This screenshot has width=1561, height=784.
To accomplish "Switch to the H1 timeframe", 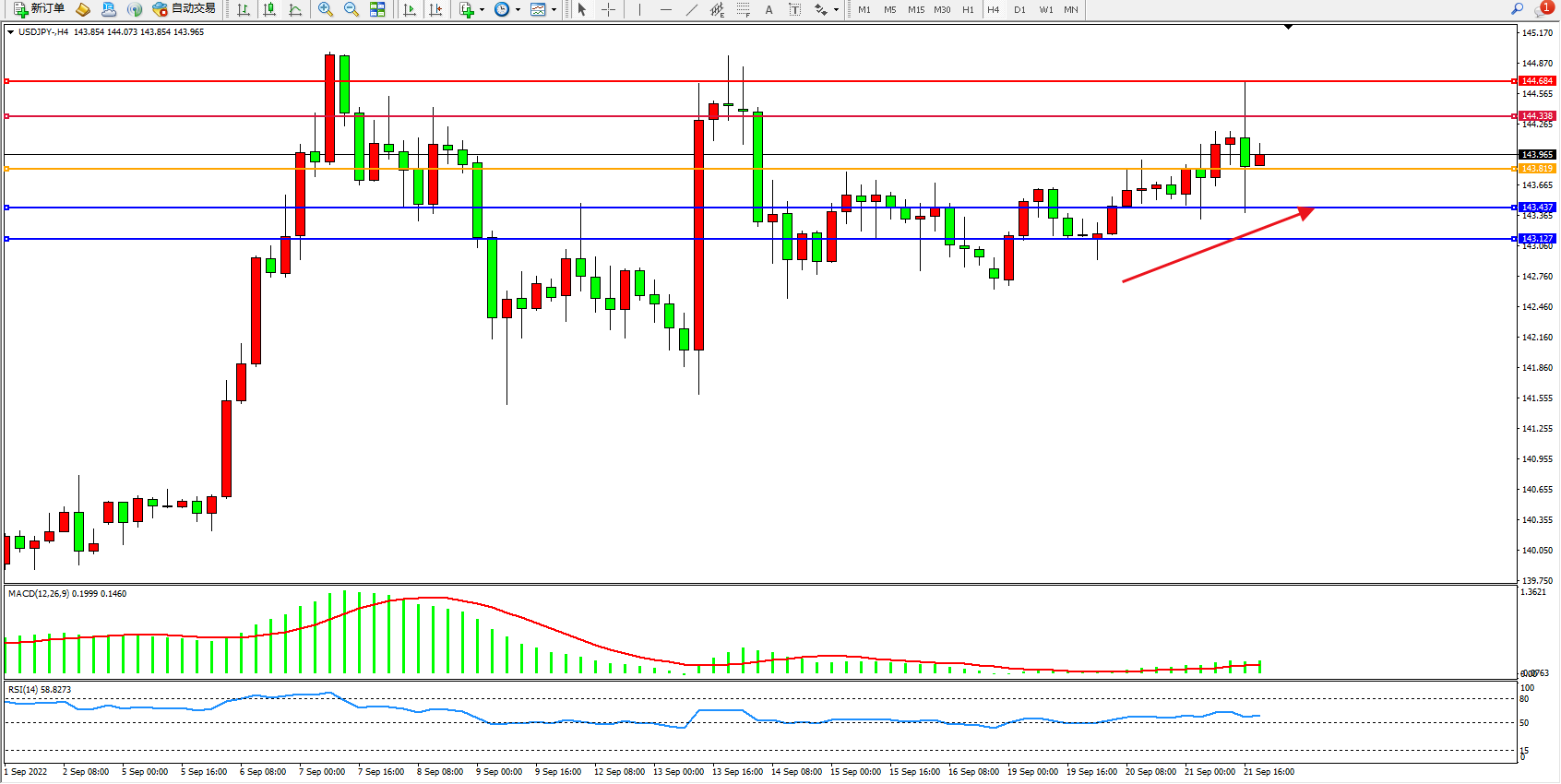I will [x=968, y=9].
